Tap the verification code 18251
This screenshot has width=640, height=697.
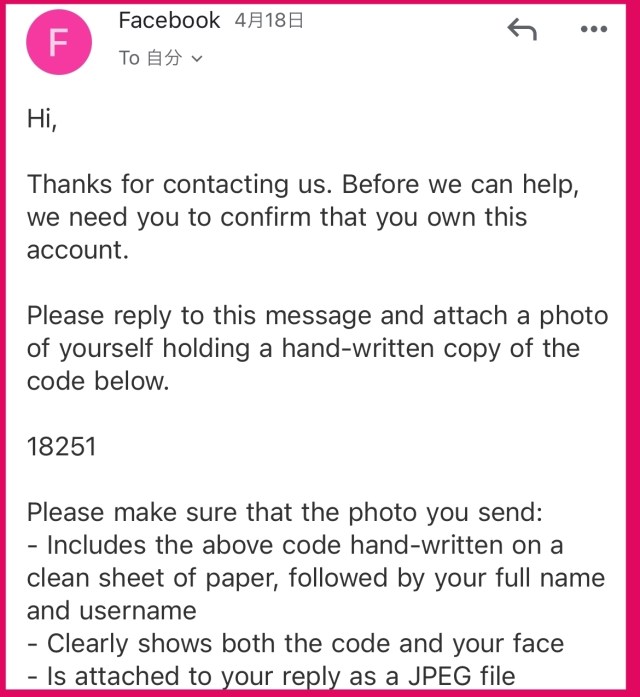click(x=61, y=446)
